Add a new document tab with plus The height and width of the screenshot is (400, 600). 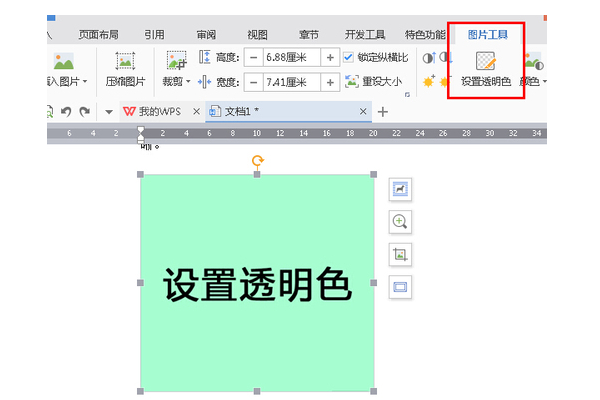click(383, 112)
